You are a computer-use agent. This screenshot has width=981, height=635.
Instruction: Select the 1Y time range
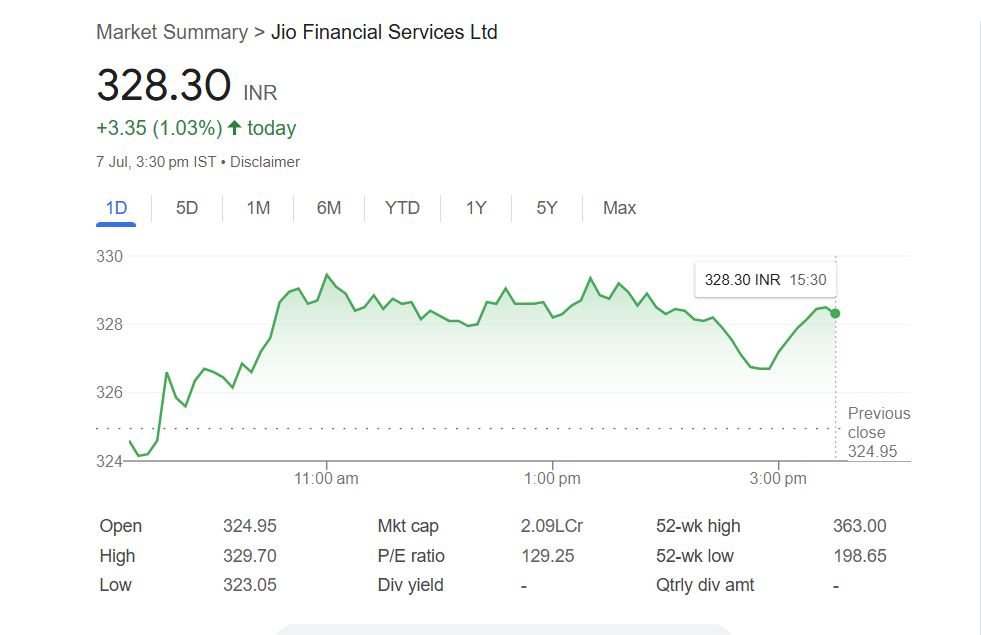click(x=476, y=208)
